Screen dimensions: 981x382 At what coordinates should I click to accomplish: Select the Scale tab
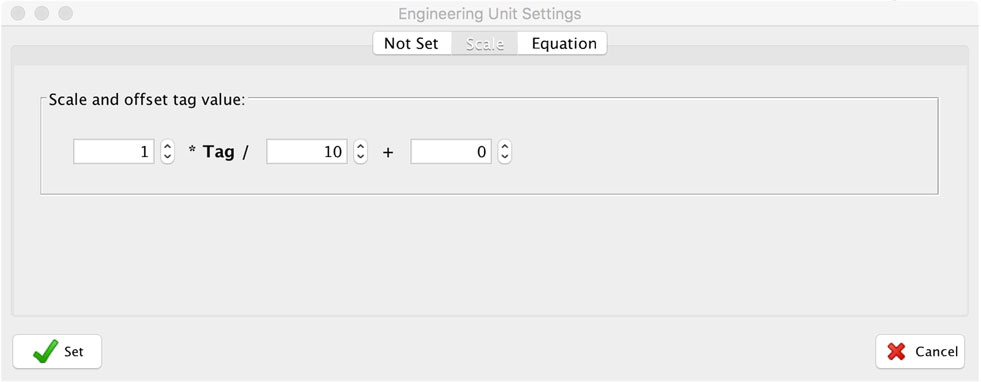(485, 44)
